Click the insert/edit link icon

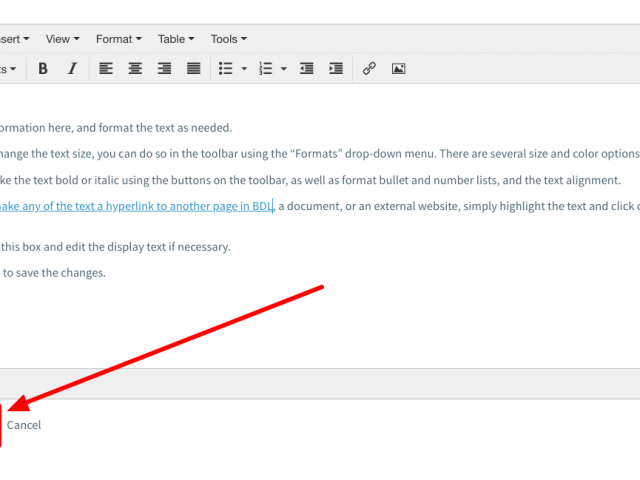(x=369, y=69)
